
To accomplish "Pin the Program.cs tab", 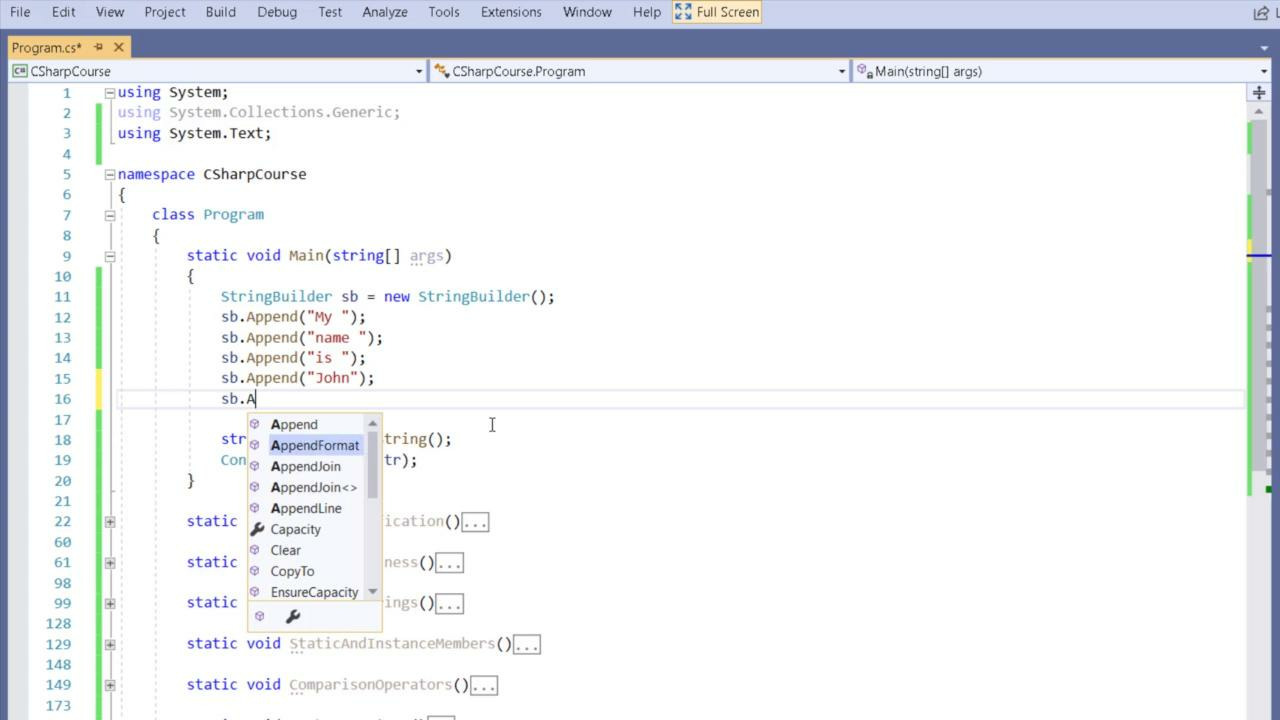I will pos(98,47).
